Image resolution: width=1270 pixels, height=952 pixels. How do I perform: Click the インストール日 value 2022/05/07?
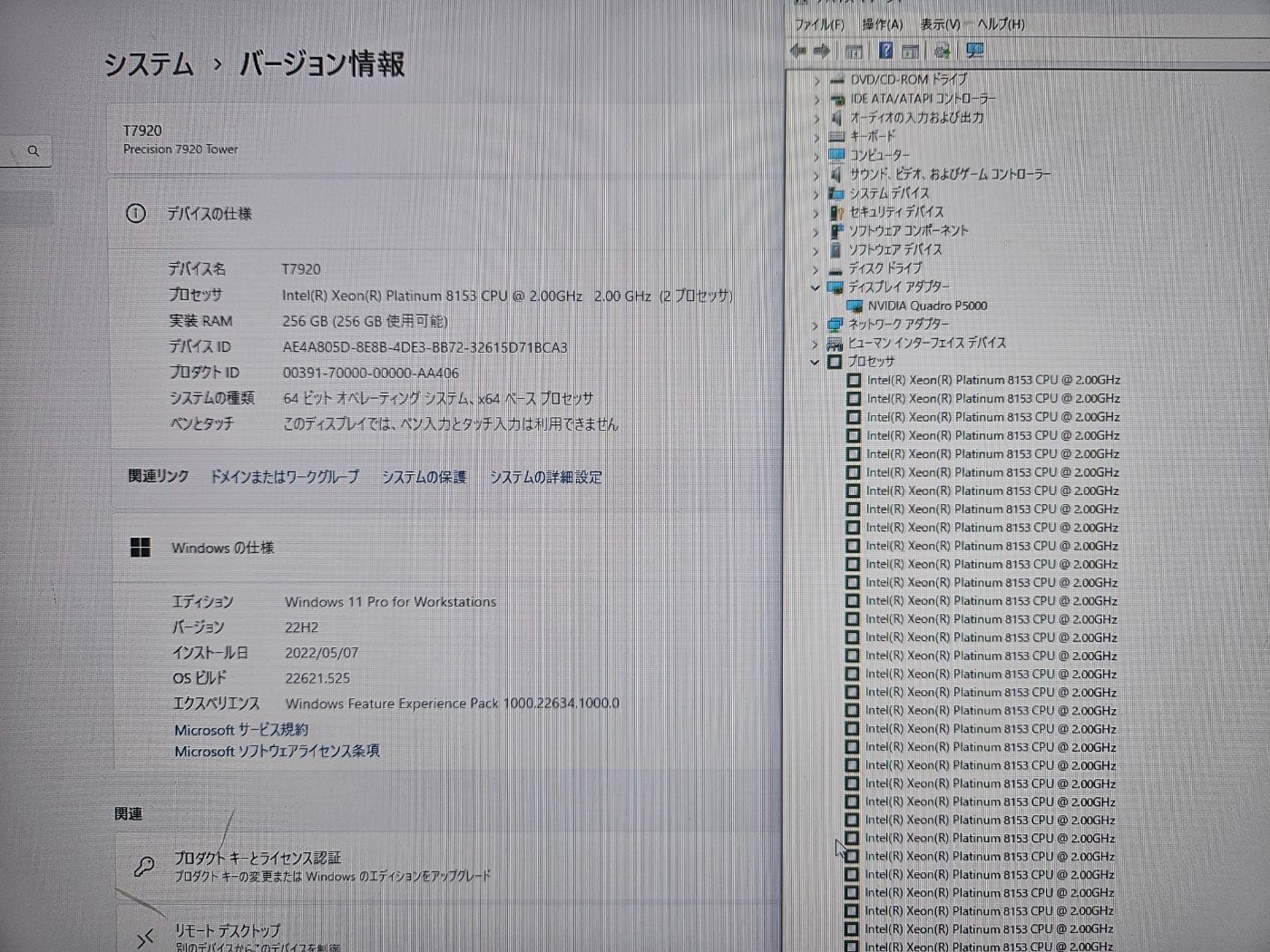tap(322, 653)
